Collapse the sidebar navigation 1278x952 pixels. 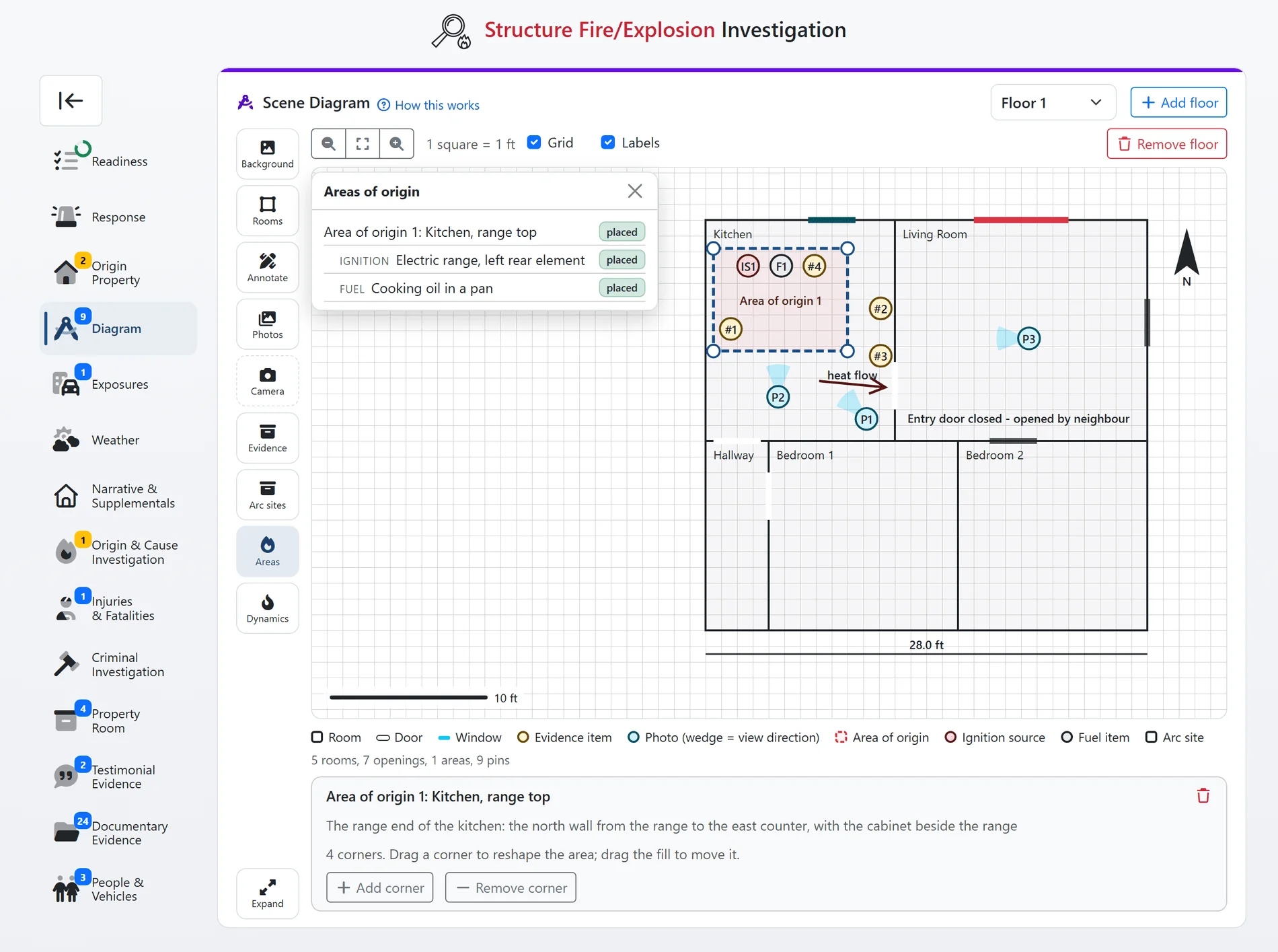[71, 101]
